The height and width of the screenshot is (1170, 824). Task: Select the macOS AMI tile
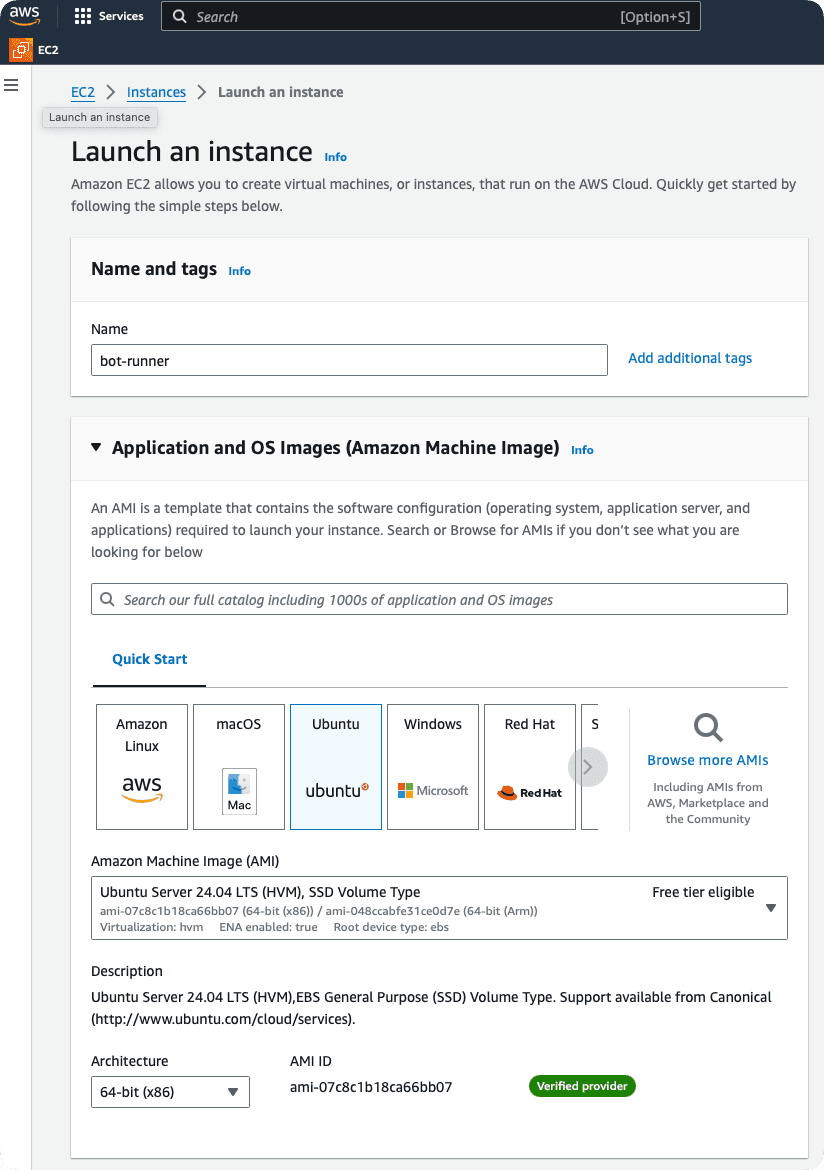238,765
